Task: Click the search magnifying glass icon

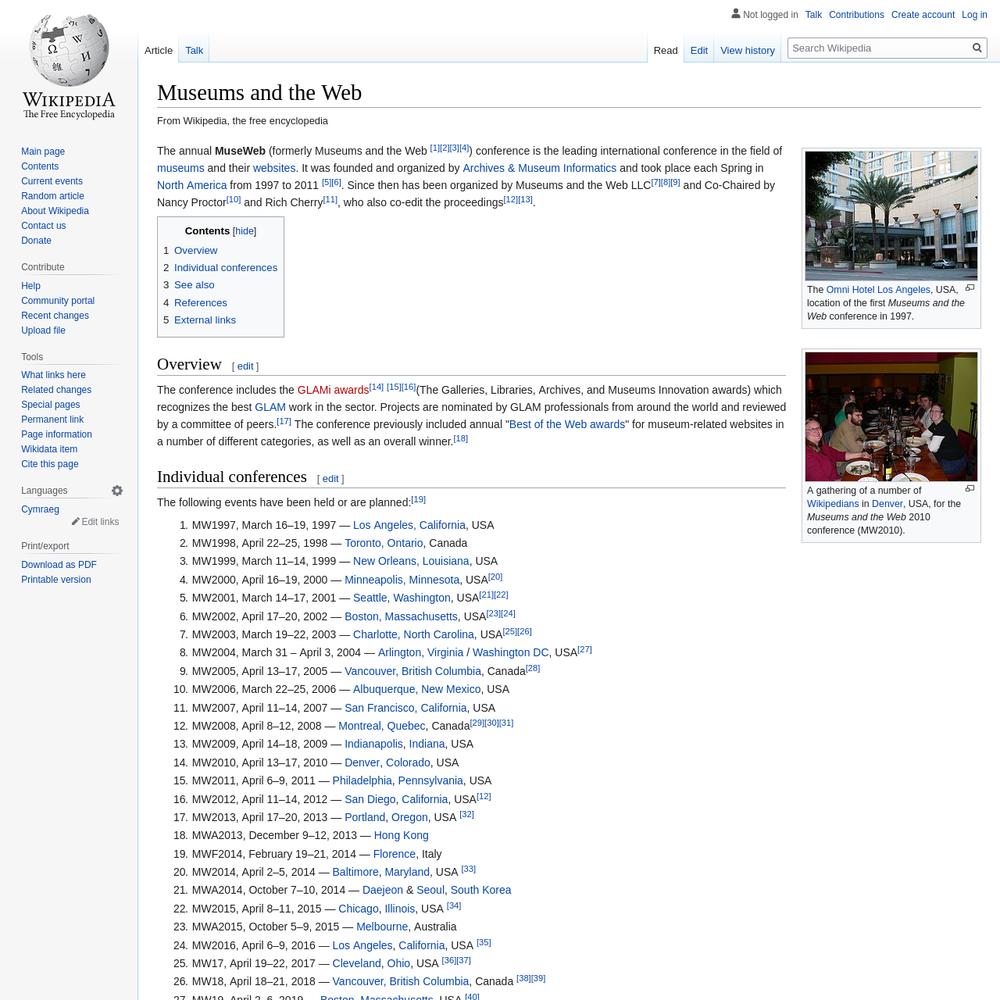Action: pyautogui.click(x=976, y=48)
